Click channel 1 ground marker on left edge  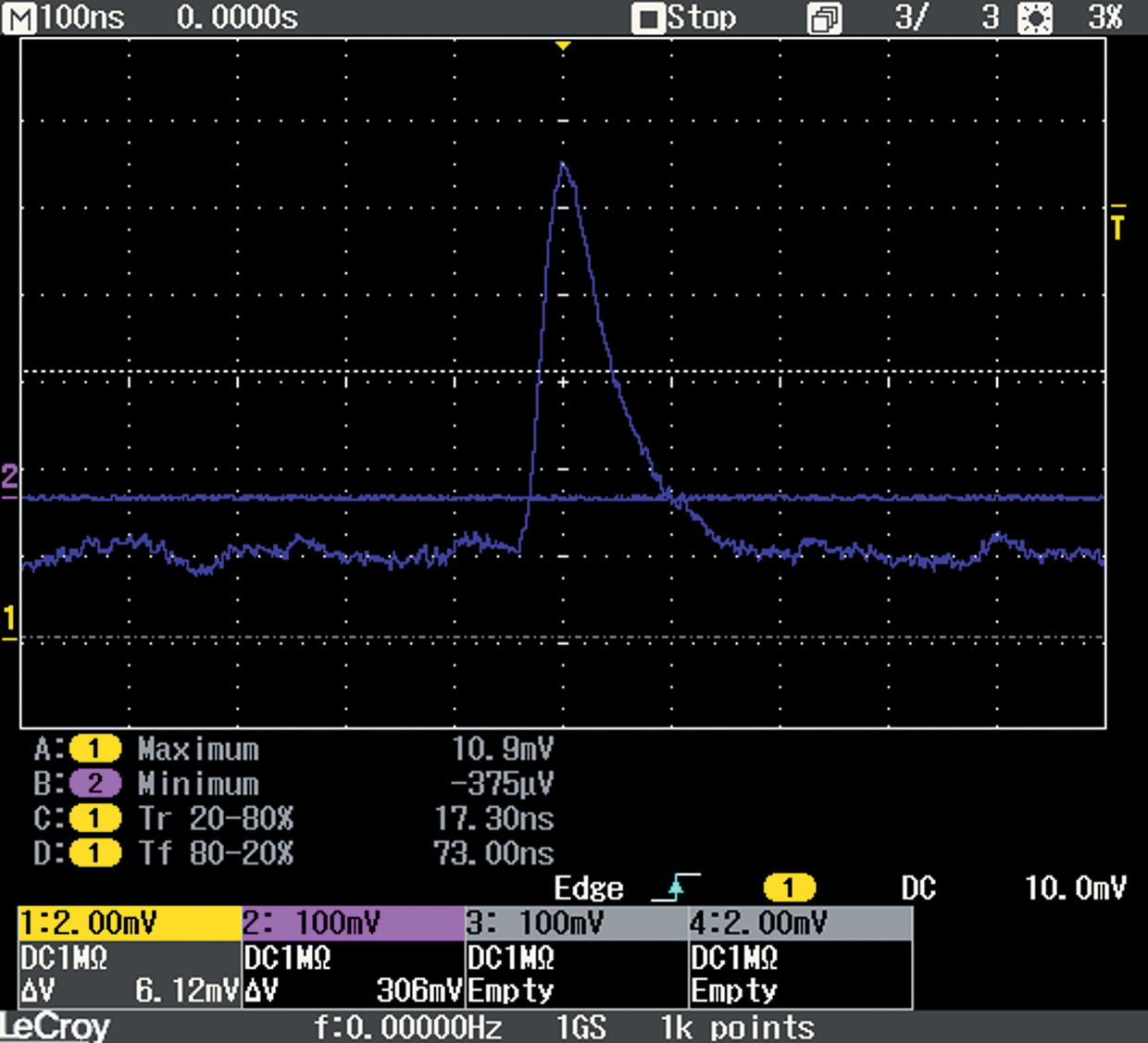pyautogui.click(x=9, y=622)
